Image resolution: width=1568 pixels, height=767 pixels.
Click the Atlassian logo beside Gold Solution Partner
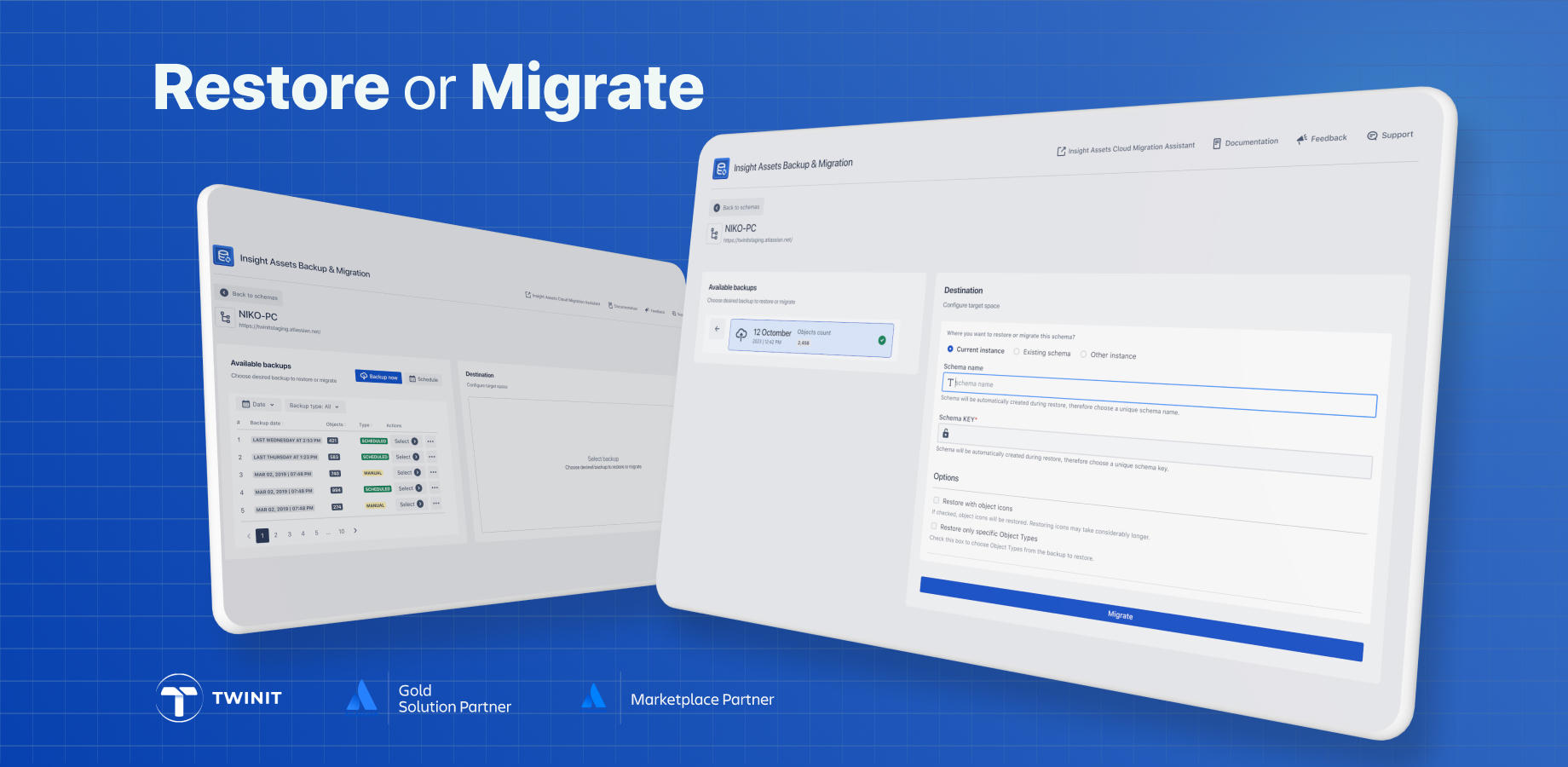[362, 695]
